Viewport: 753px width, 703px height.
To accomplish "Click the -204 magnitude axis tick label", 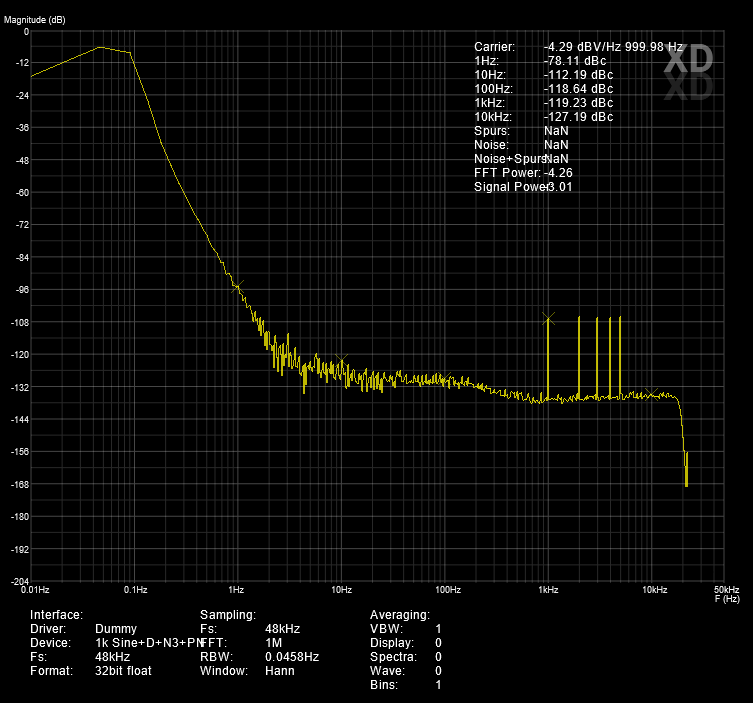I will (20, 582).
